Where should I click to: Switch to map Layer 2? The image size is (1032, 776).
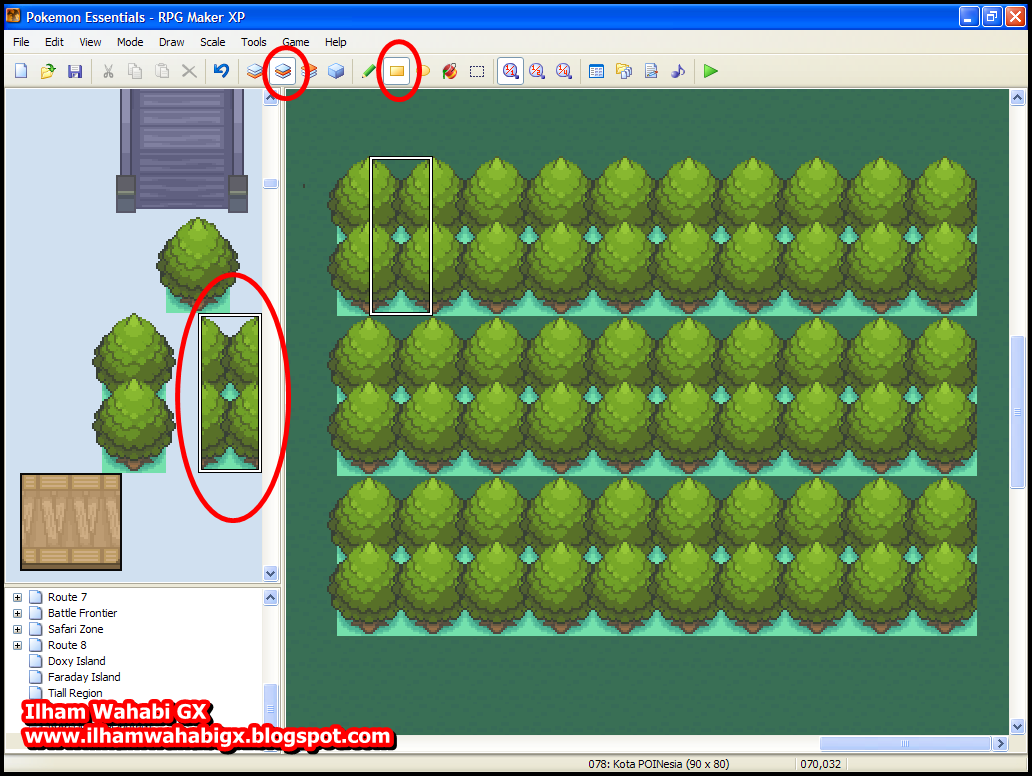click(282, 70)
